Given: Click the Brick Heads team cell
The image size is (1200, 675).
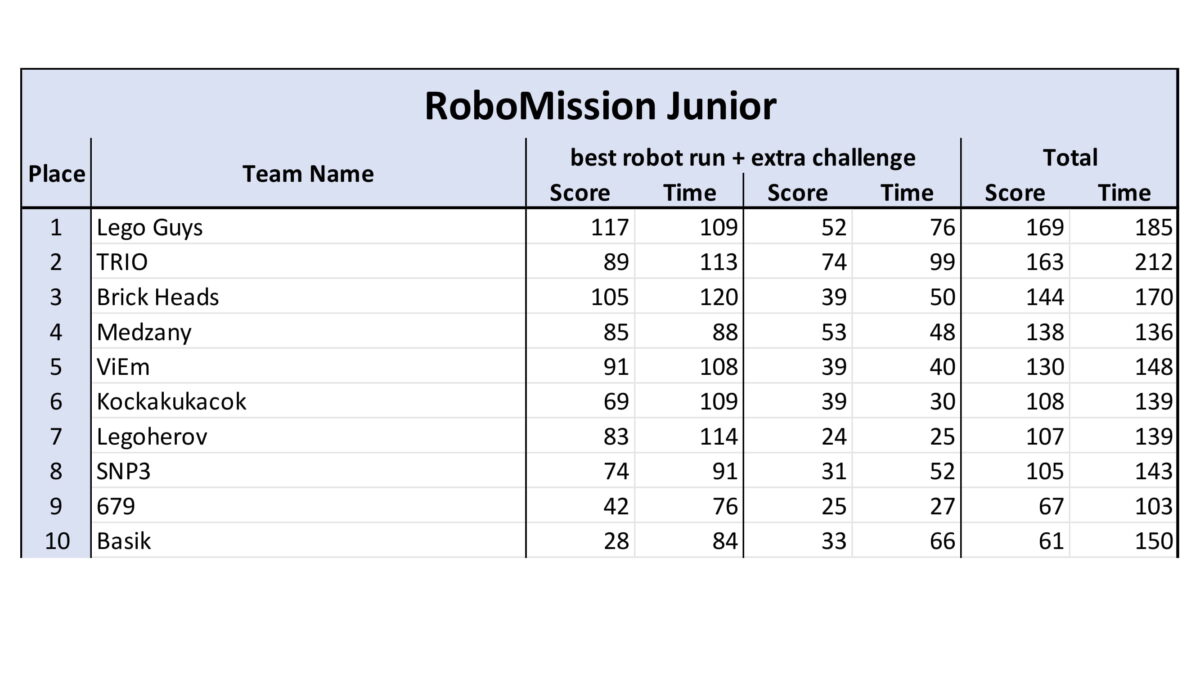Looking at the screenshot, I should [x=308, y=297].
